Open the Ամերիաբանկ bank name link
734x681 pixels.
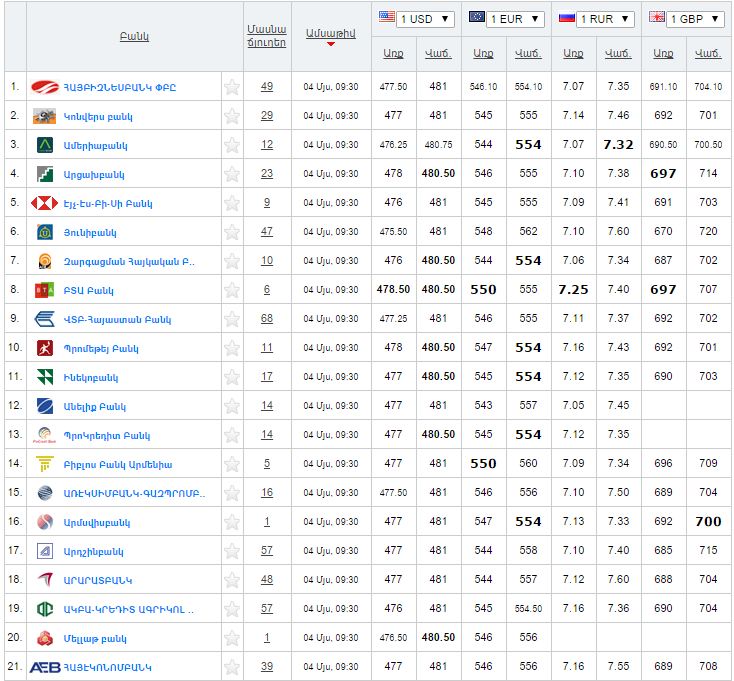point(96,145)
